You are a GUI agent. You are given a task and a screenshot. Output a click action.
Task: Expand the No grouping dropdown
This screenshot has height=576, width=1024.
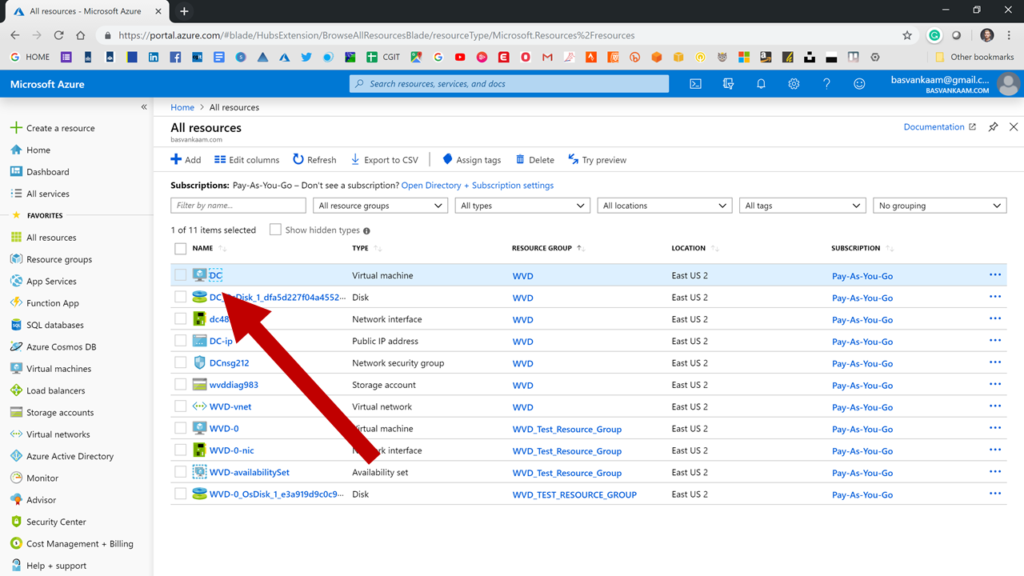pos(940,206)
